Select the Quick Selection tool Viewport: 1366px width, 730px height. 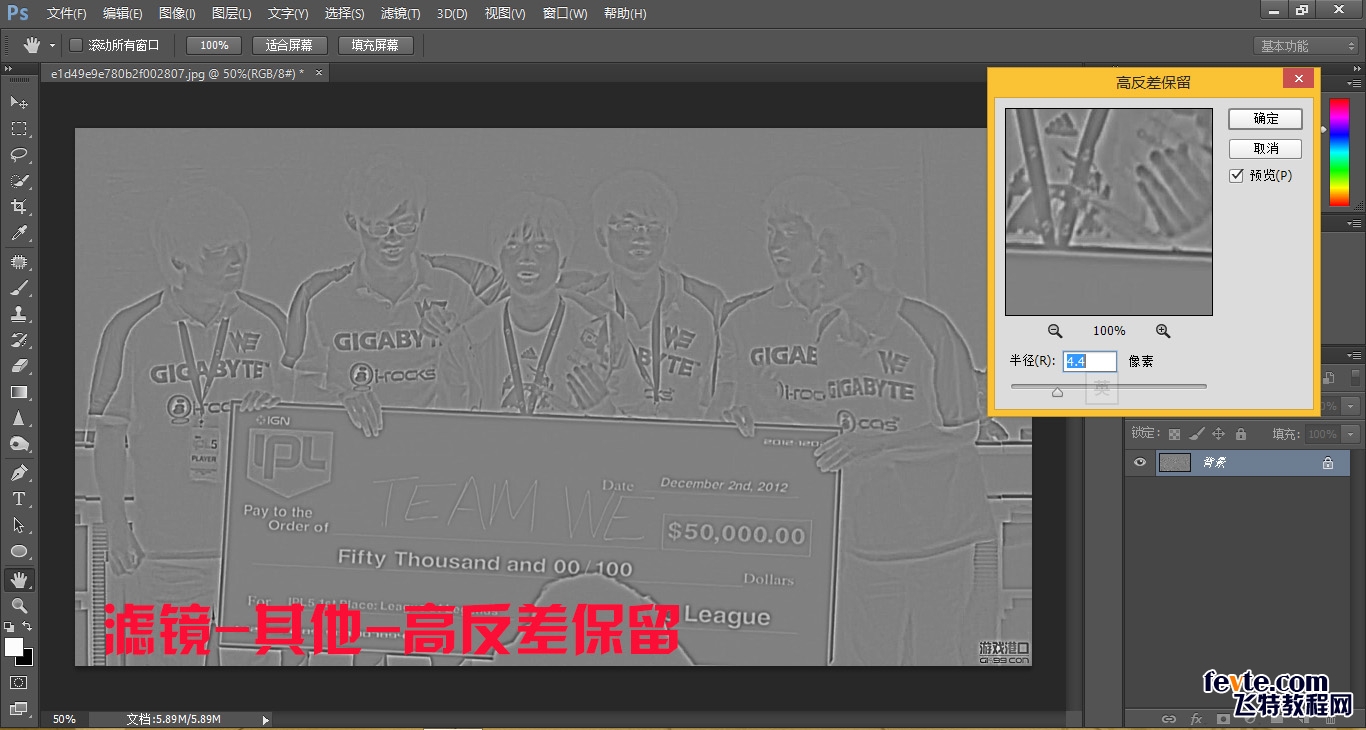(19, 181)
